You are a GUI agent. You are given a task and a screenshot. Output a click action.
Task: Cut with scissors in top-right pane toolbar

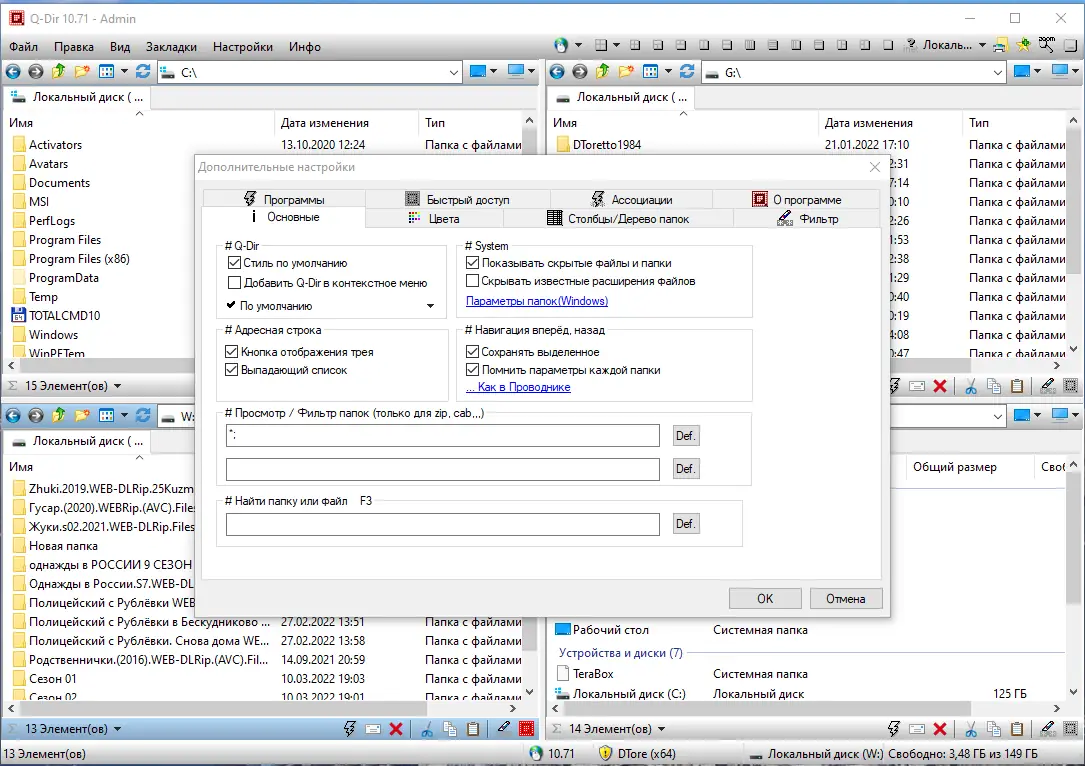coord(971,386)
